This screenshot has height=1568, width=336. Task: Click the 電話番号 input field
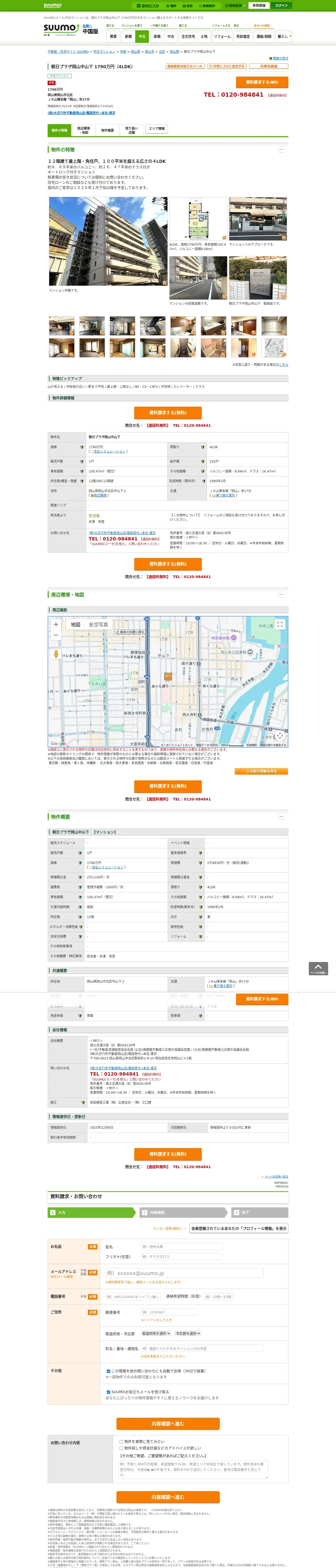[133, 1296]
